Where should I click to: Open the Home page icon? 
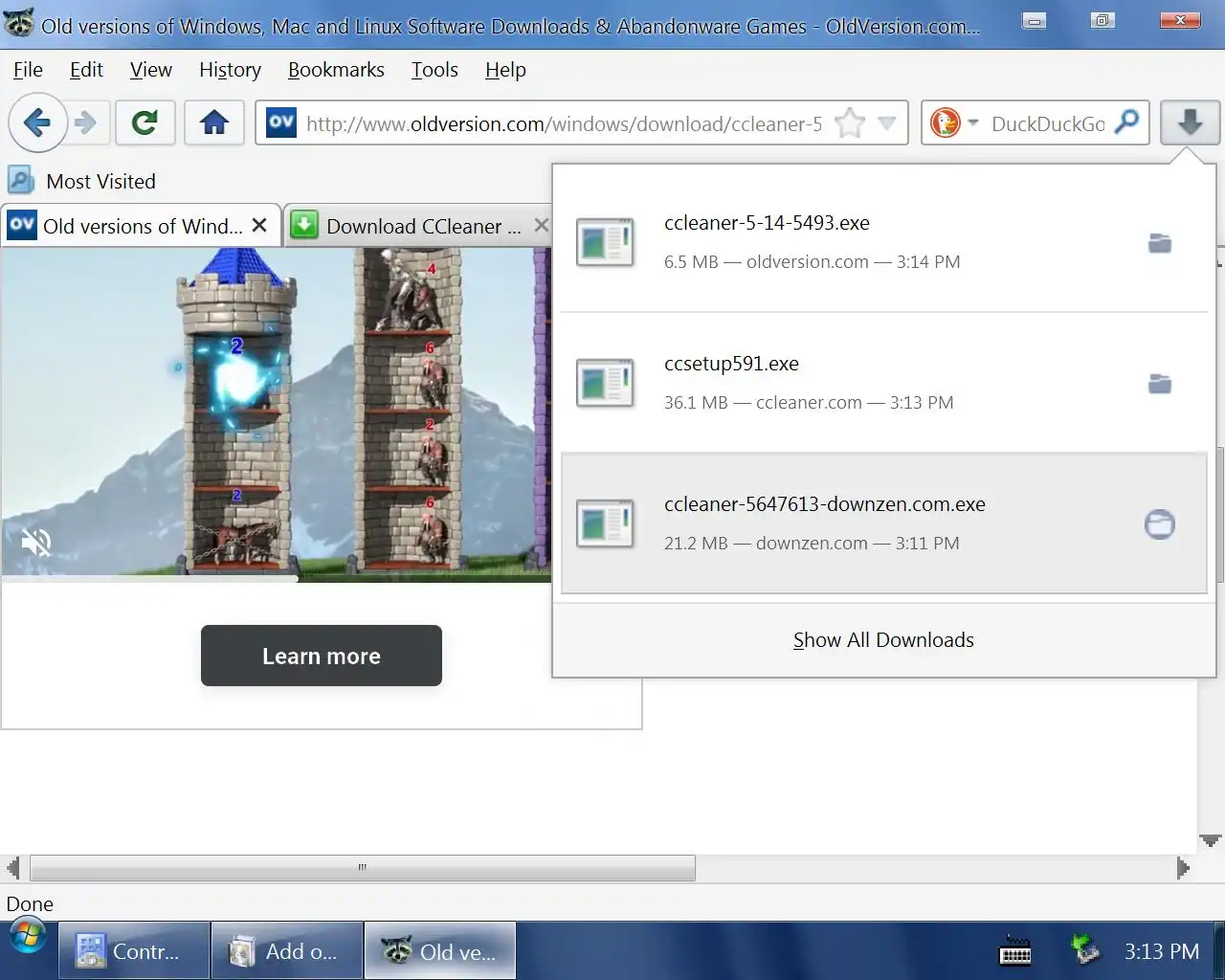pos(214,122)
